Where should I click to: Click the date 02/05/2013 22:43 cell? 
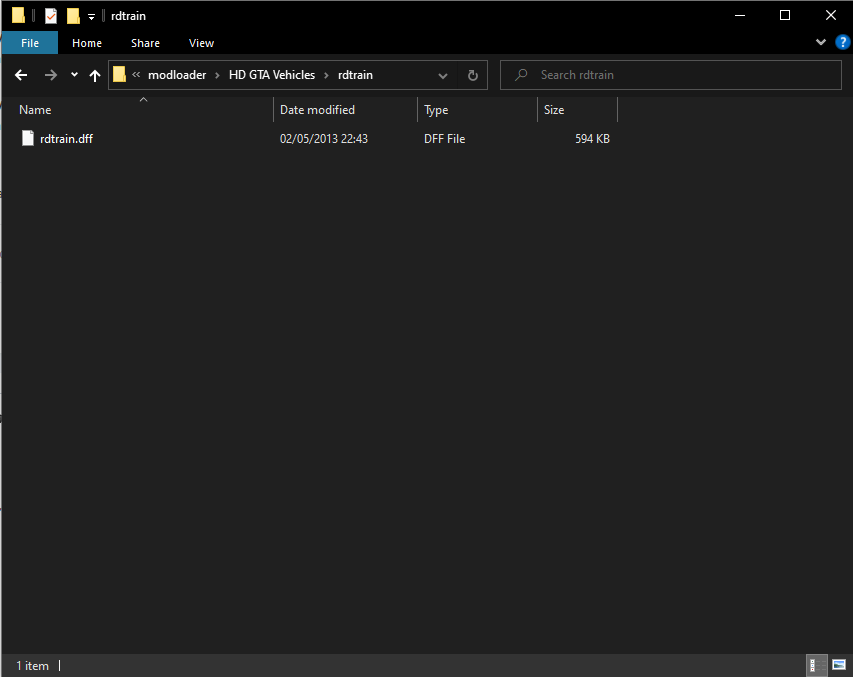coord(324,139)
